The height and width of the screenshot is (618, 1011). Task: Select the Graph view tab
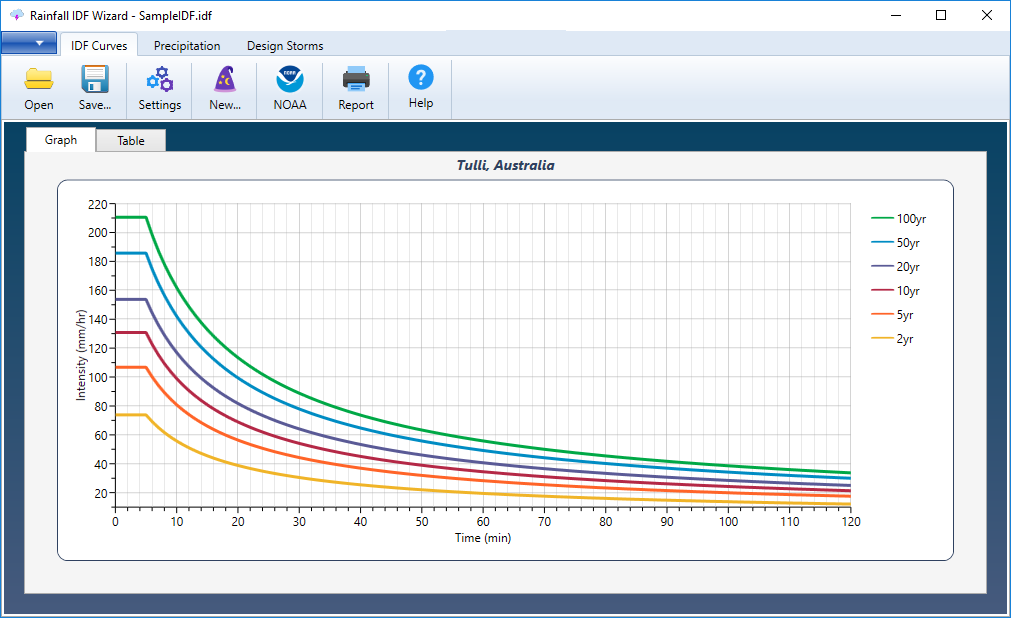coord(61,139)
